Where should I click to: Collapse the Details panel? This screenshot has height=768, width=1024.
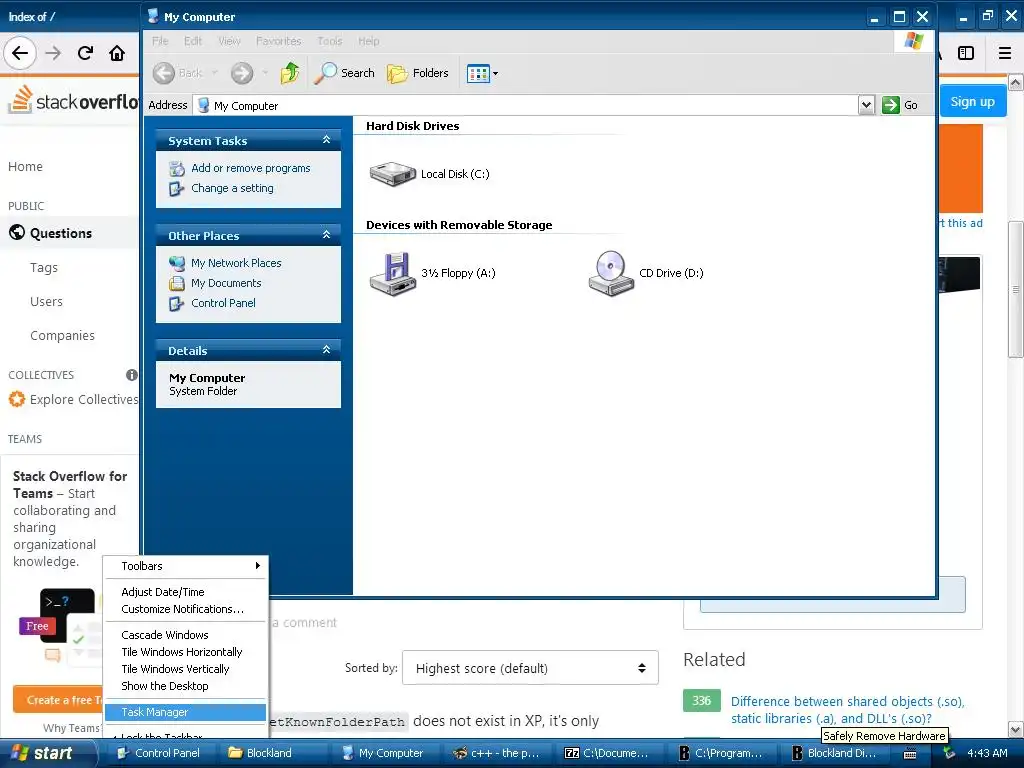click(327, 349)
